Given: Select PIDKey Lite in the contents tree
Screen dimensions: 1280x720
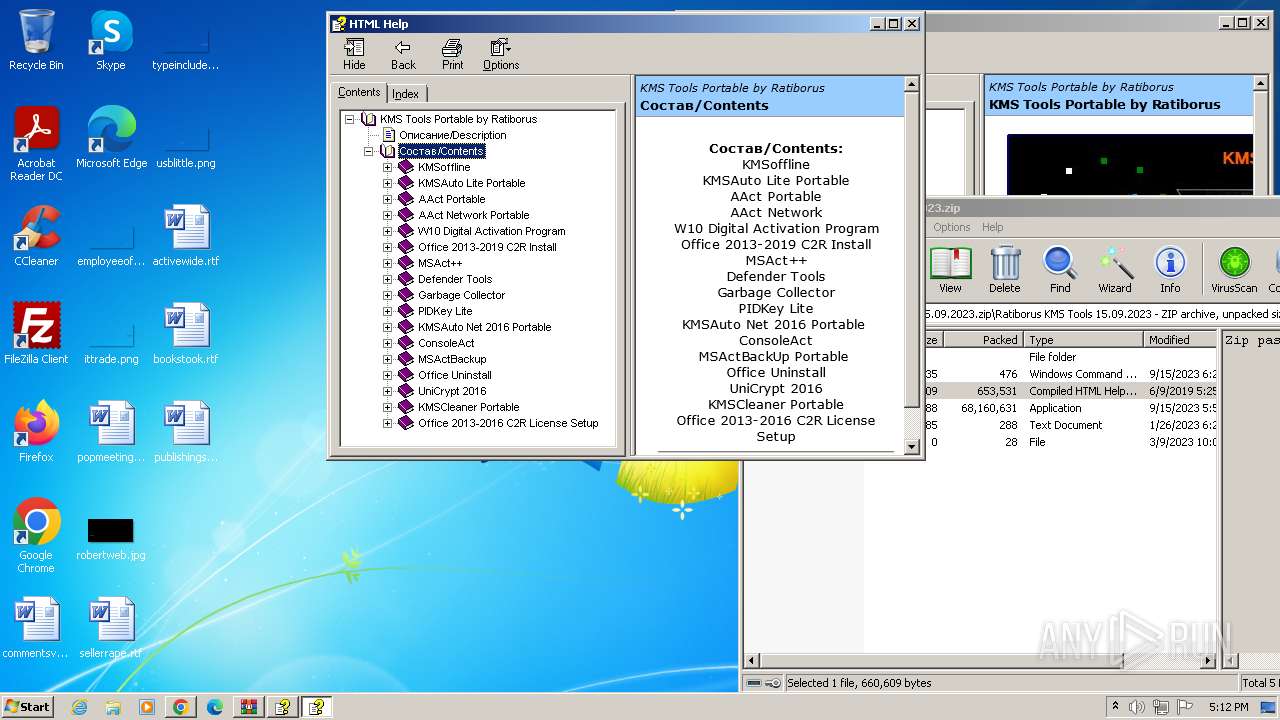Looking at the screenshot, I should pos(445,311).
